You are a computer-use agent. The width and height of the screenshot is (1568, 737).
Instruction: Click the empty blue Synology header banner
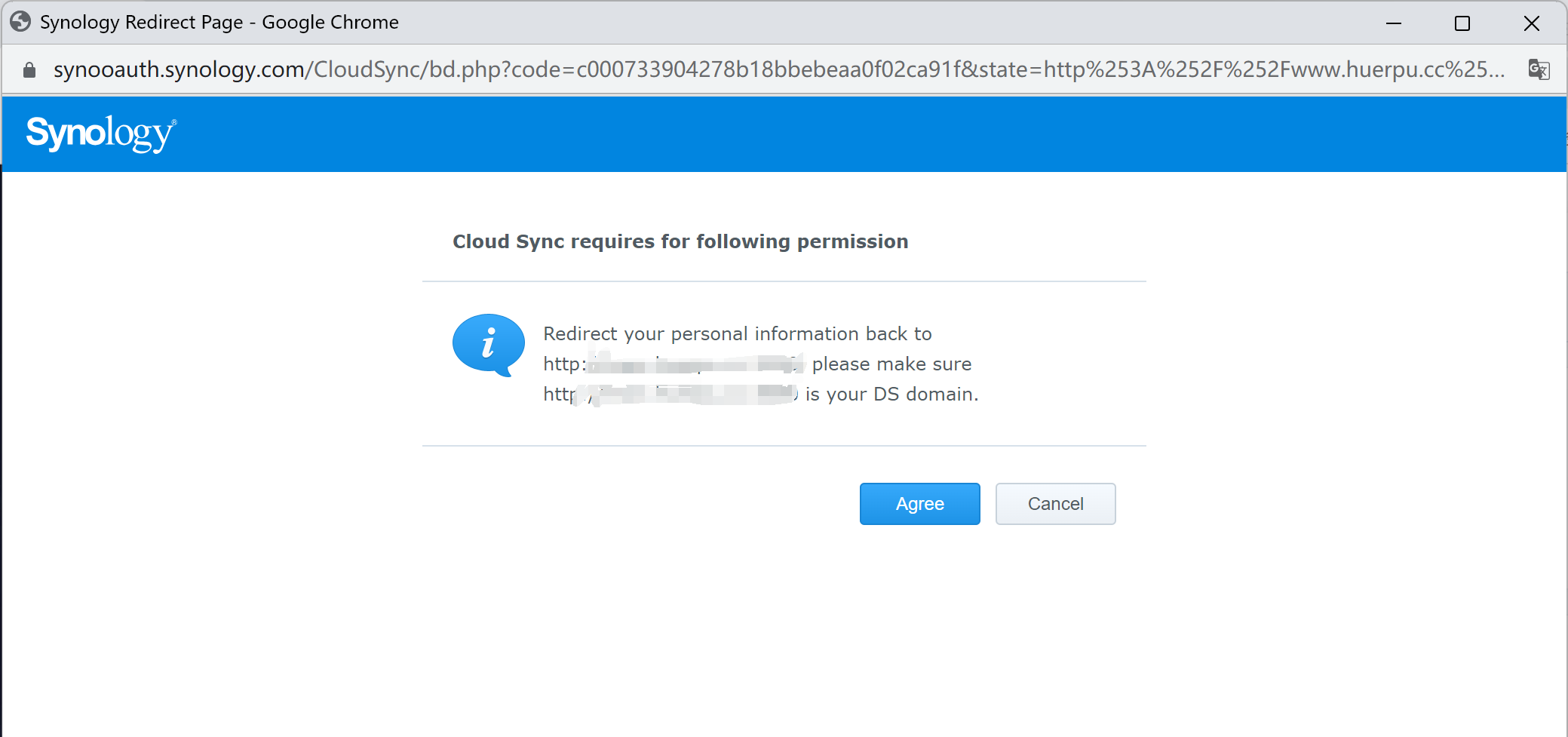pyautogui.click(x=830, y=134)
